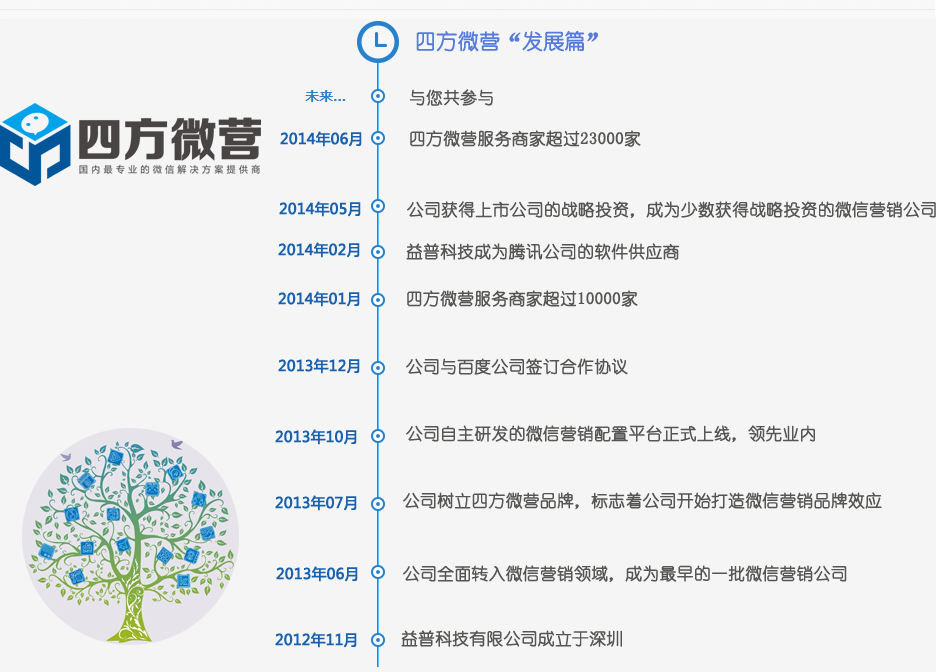
Task: Select the 2013年10月 timeline marker
Action: tap(378, 436)
